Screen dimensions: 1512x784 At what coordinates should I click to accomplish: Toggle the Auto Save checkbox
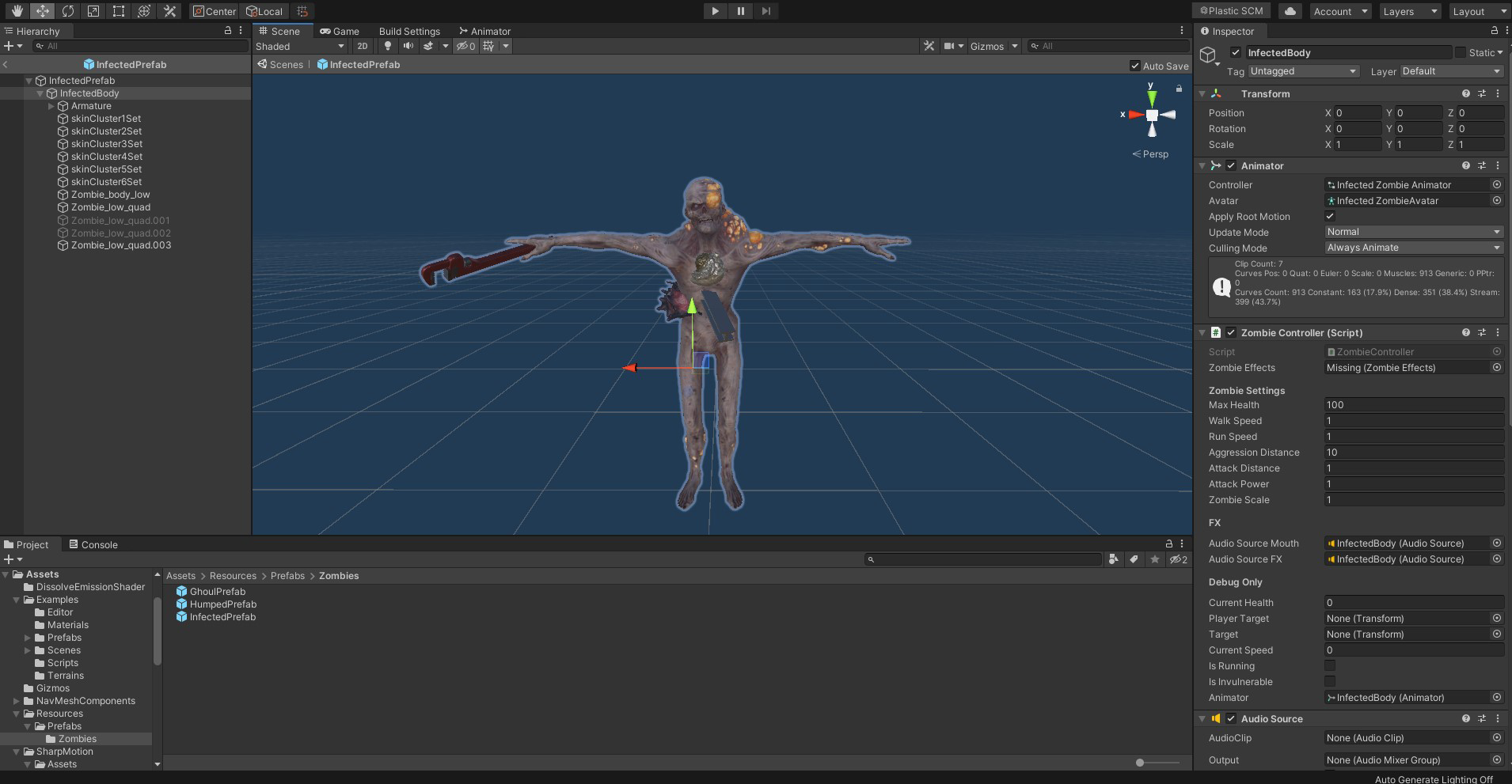[1135, 66]
